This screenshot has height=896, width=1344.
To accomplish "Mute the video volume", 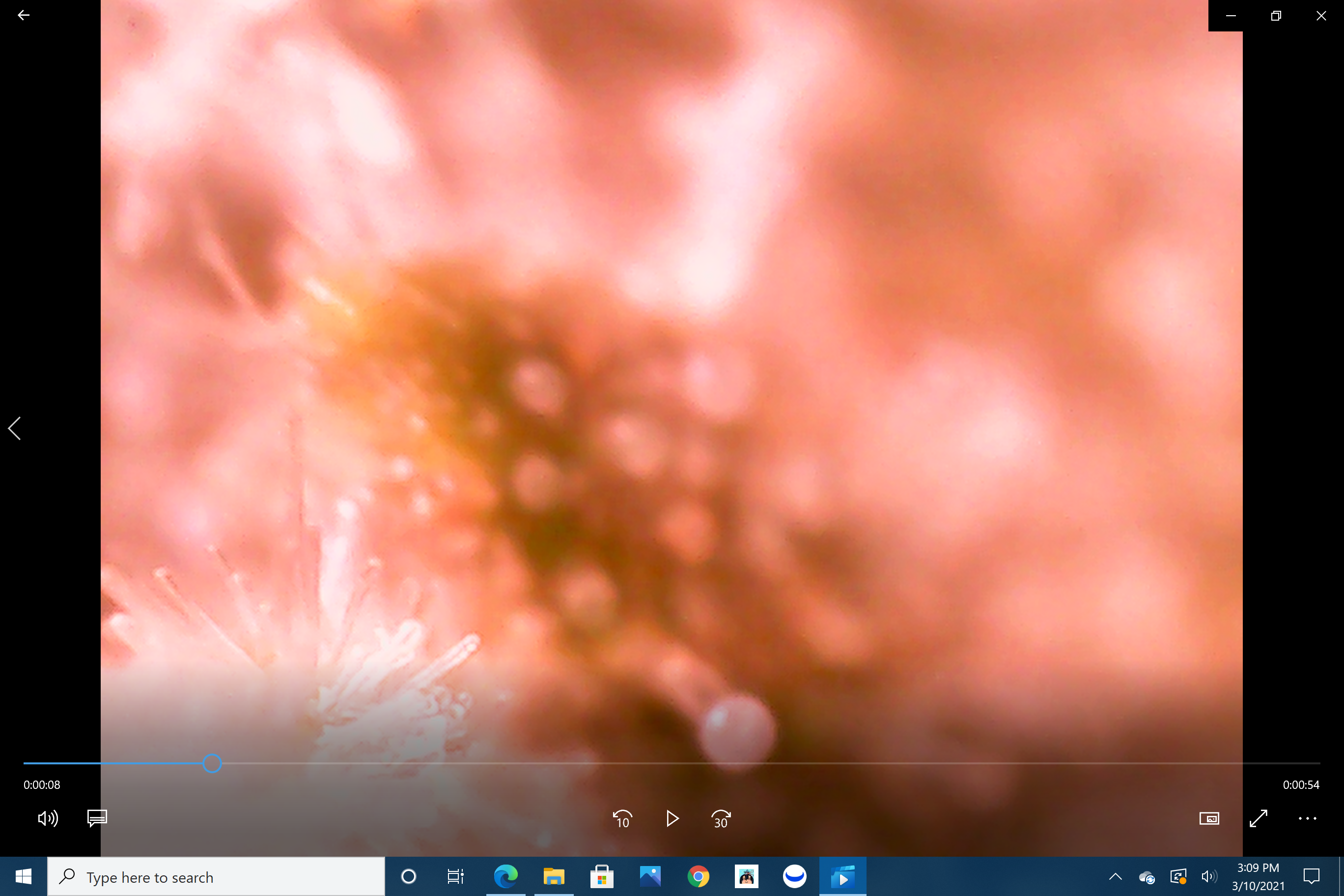I will (48, 818).
